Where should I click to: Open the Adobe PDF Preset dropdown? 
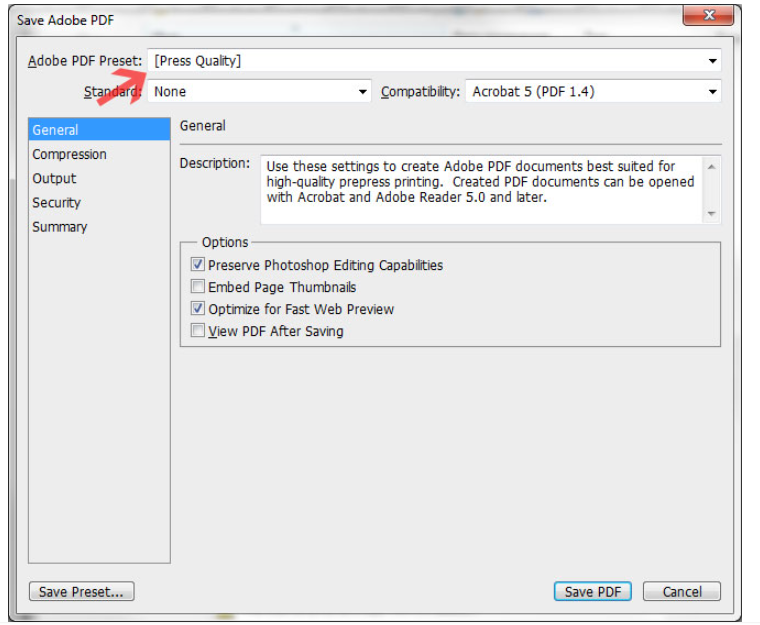tap(712, 61)
